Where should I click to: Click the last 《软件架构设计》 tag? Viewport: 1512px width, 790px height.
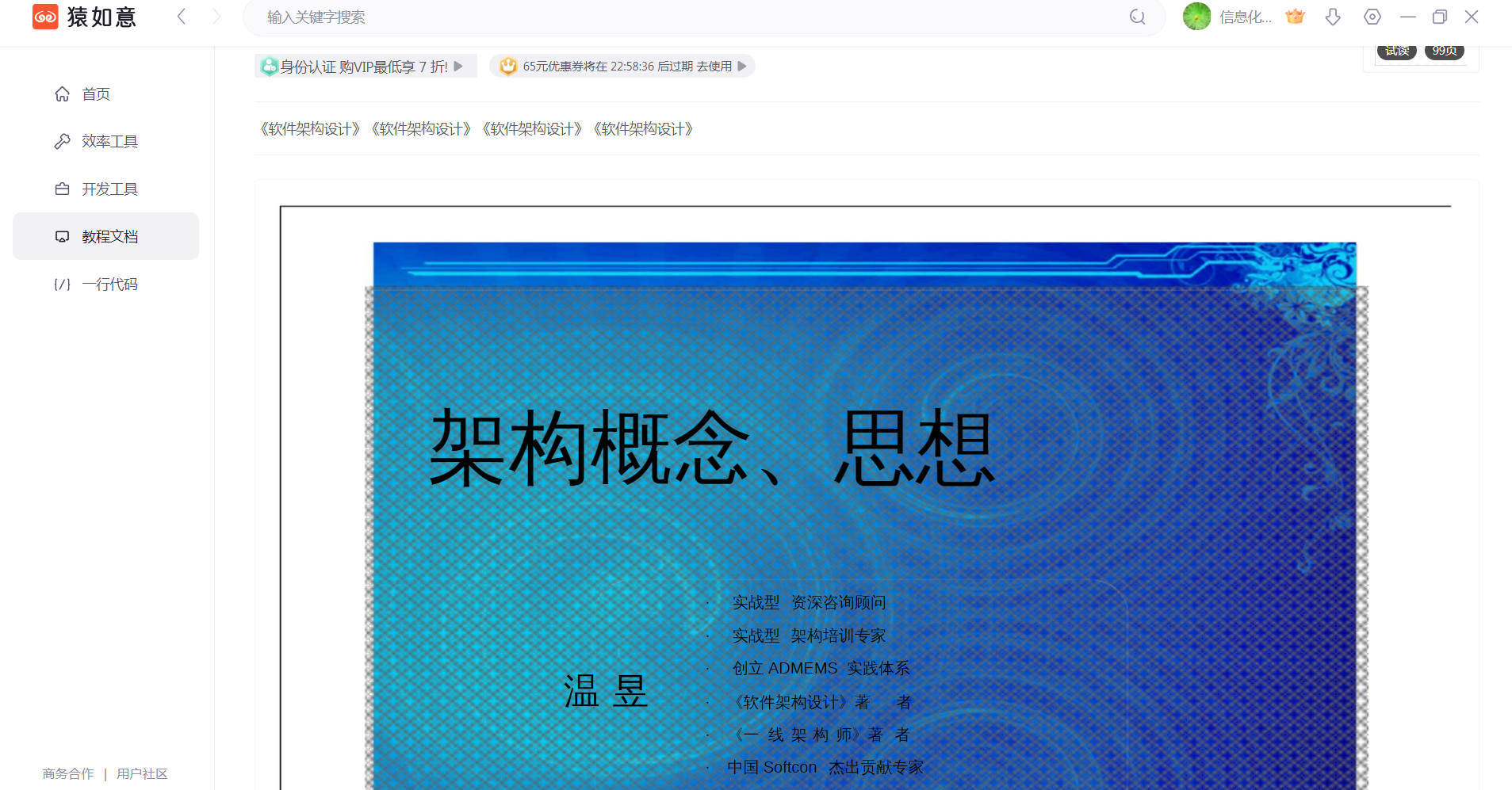(x=643, y=129)
